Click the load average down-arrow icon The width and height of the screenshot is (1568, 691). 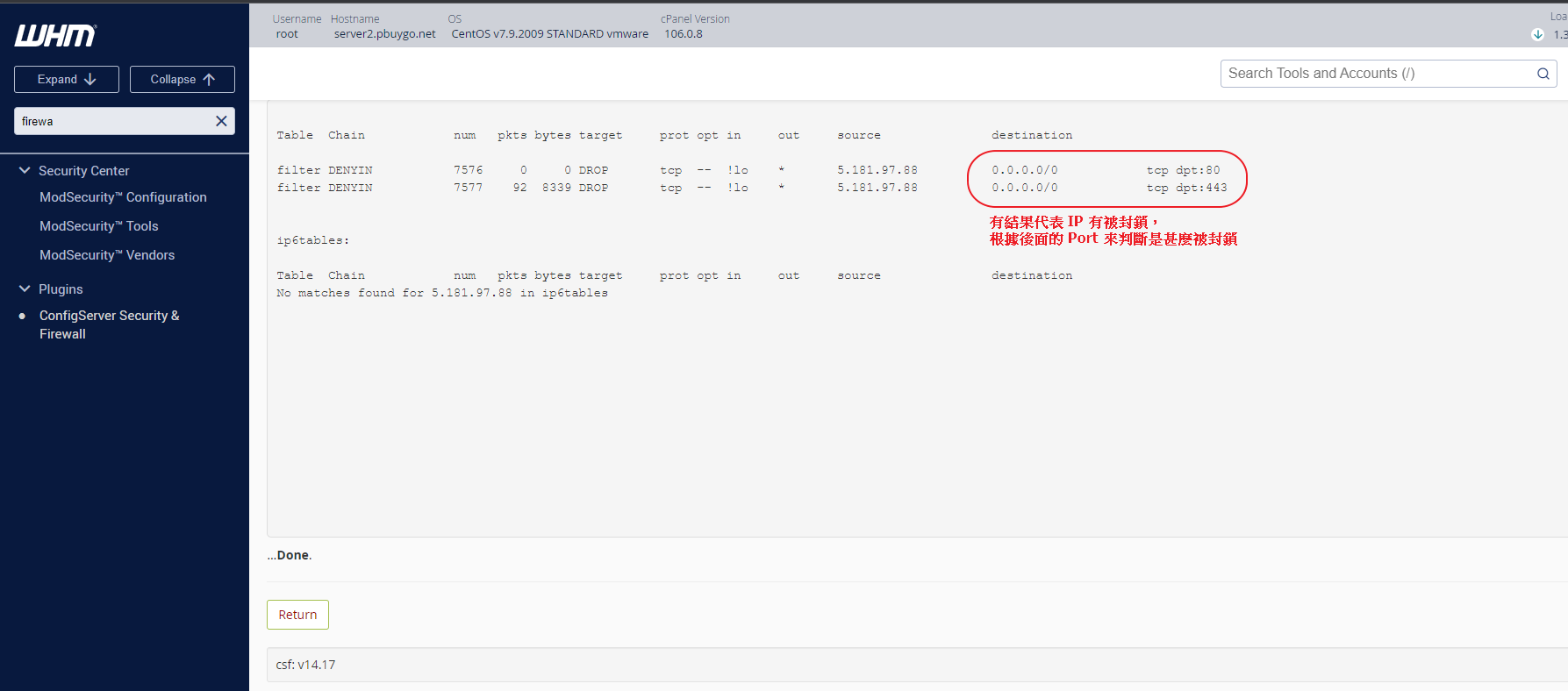[1537, 35]
